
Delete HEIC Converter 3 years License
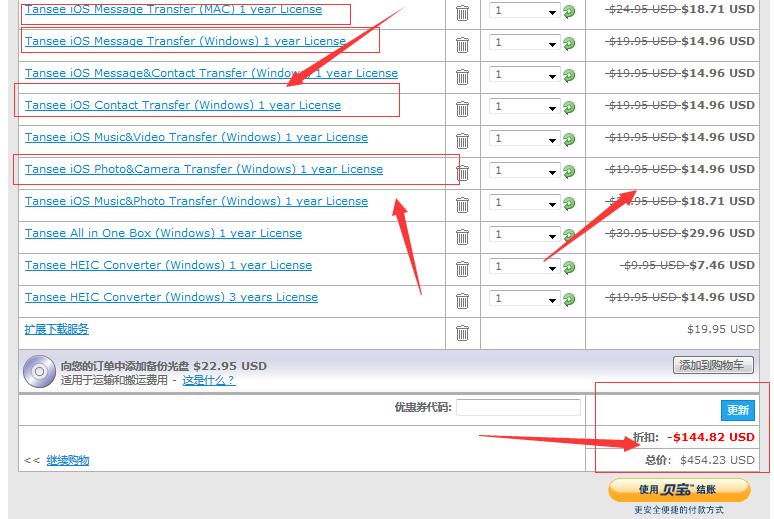[463, 301]
